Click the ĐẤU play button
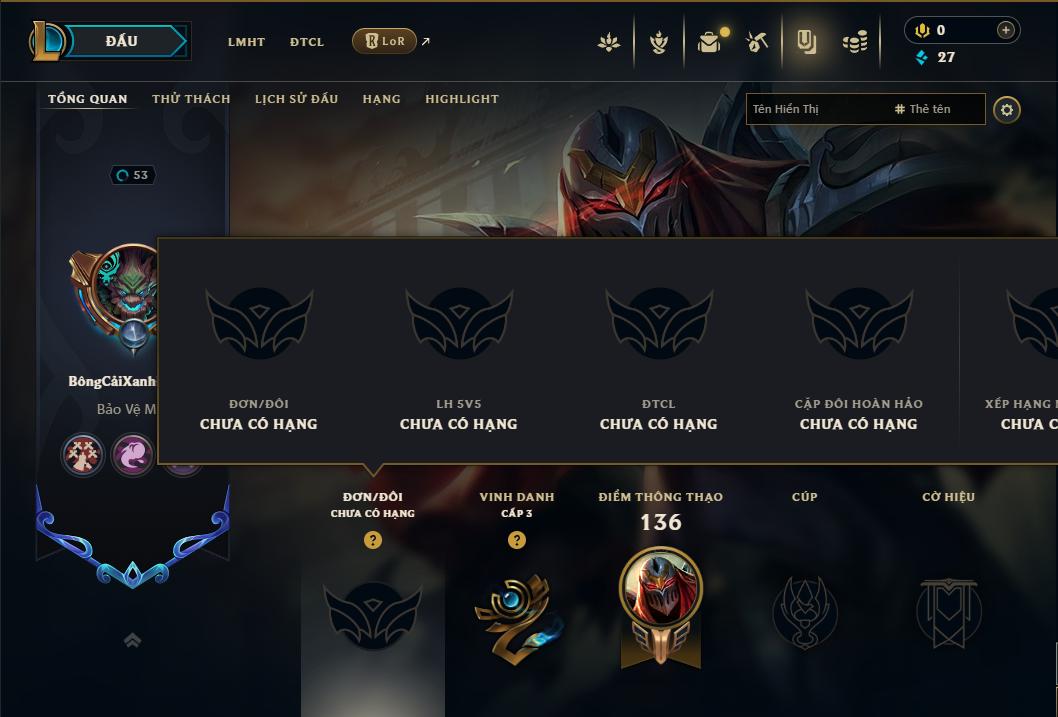1058x717 pixels. coord(121,41)
